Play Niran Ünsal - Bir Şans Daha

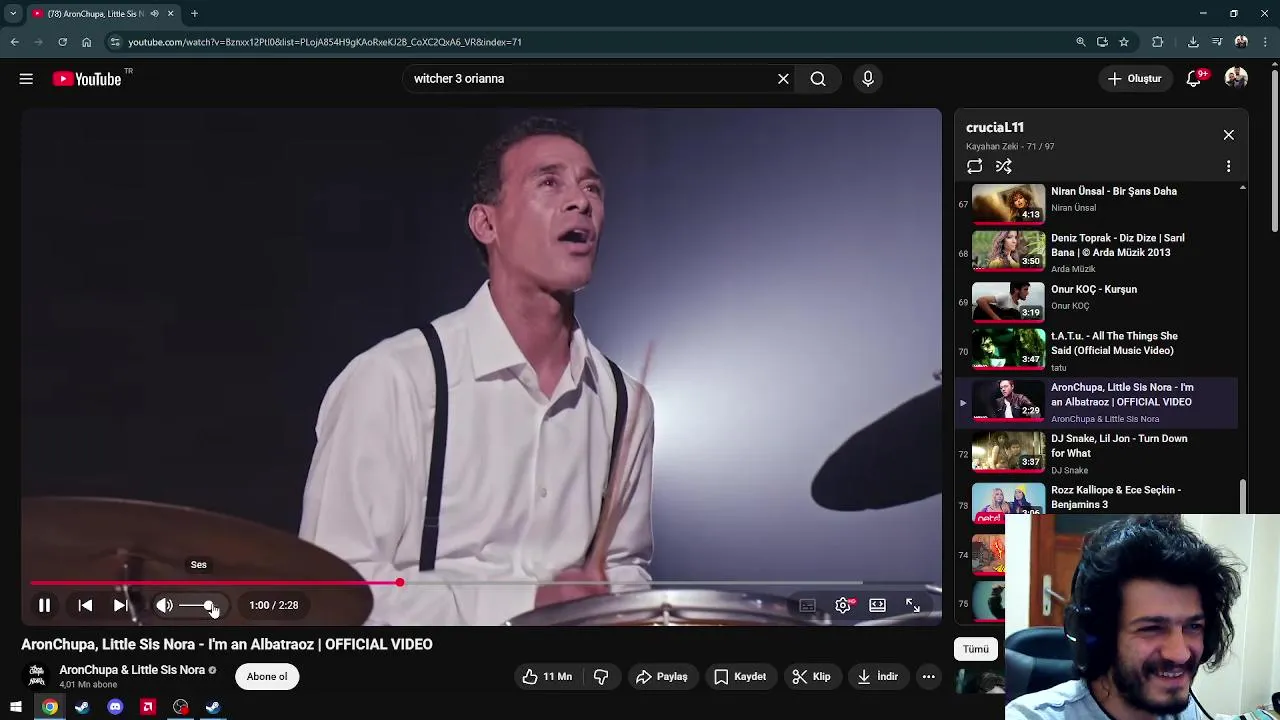pyautogui.click(x=1096, y=203)
